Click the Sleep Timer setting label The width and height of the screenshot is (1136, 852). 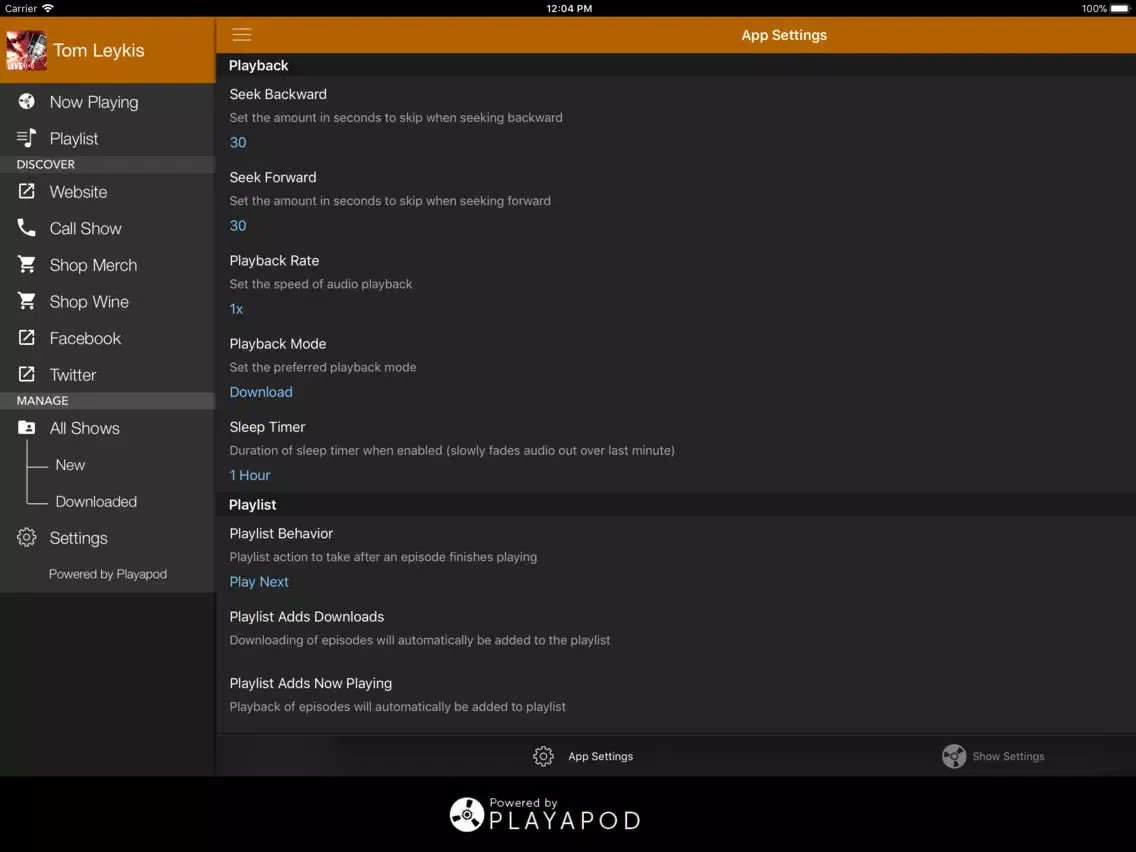coord(267,427)
